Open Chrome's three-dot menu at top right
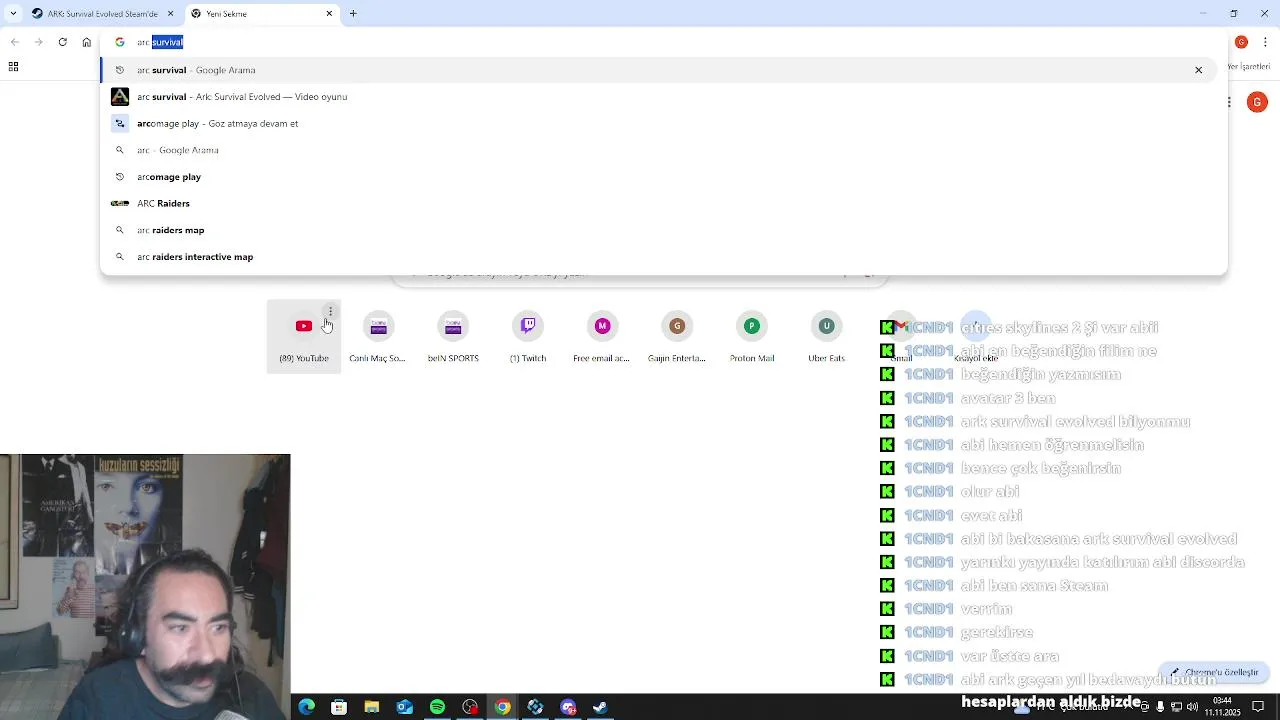Image resolution: width=1280 pixels, height=720 pixels. [1266, 42]
